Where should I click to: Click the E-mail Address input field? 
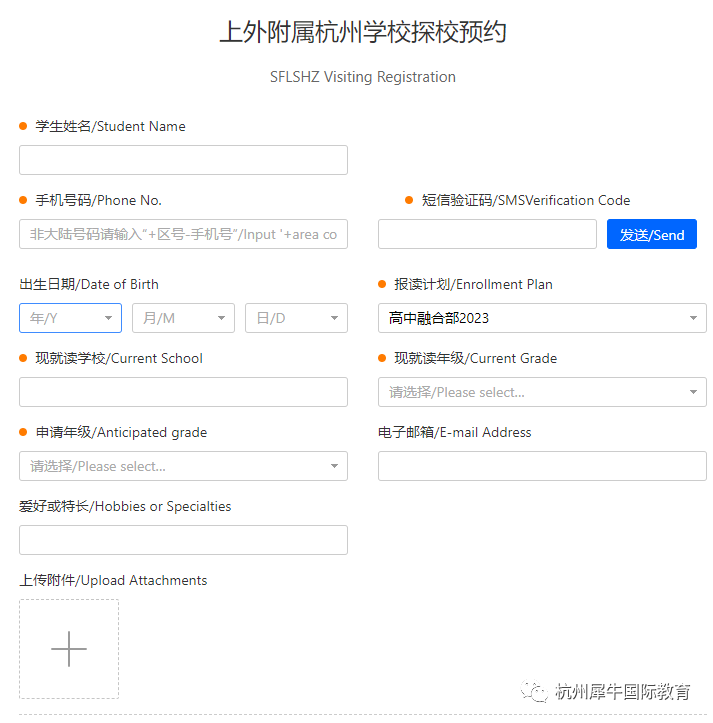pyautogui.click(x=542, y=466)
